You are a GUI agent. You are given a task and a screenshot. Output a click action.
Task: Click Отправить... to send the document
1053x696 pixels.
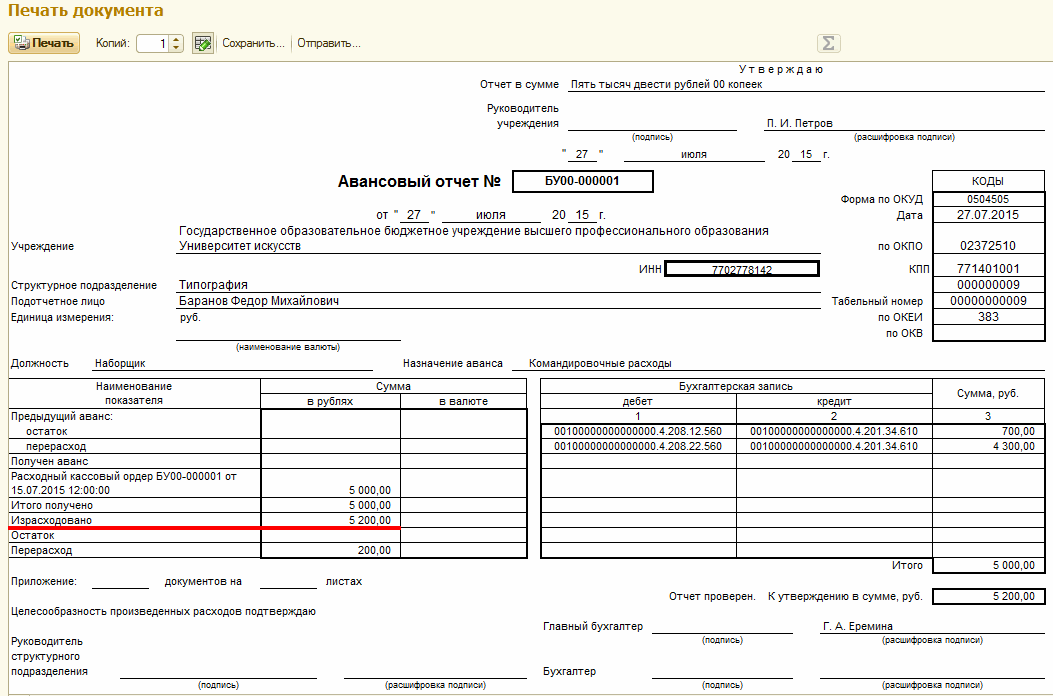coord(329,43)
